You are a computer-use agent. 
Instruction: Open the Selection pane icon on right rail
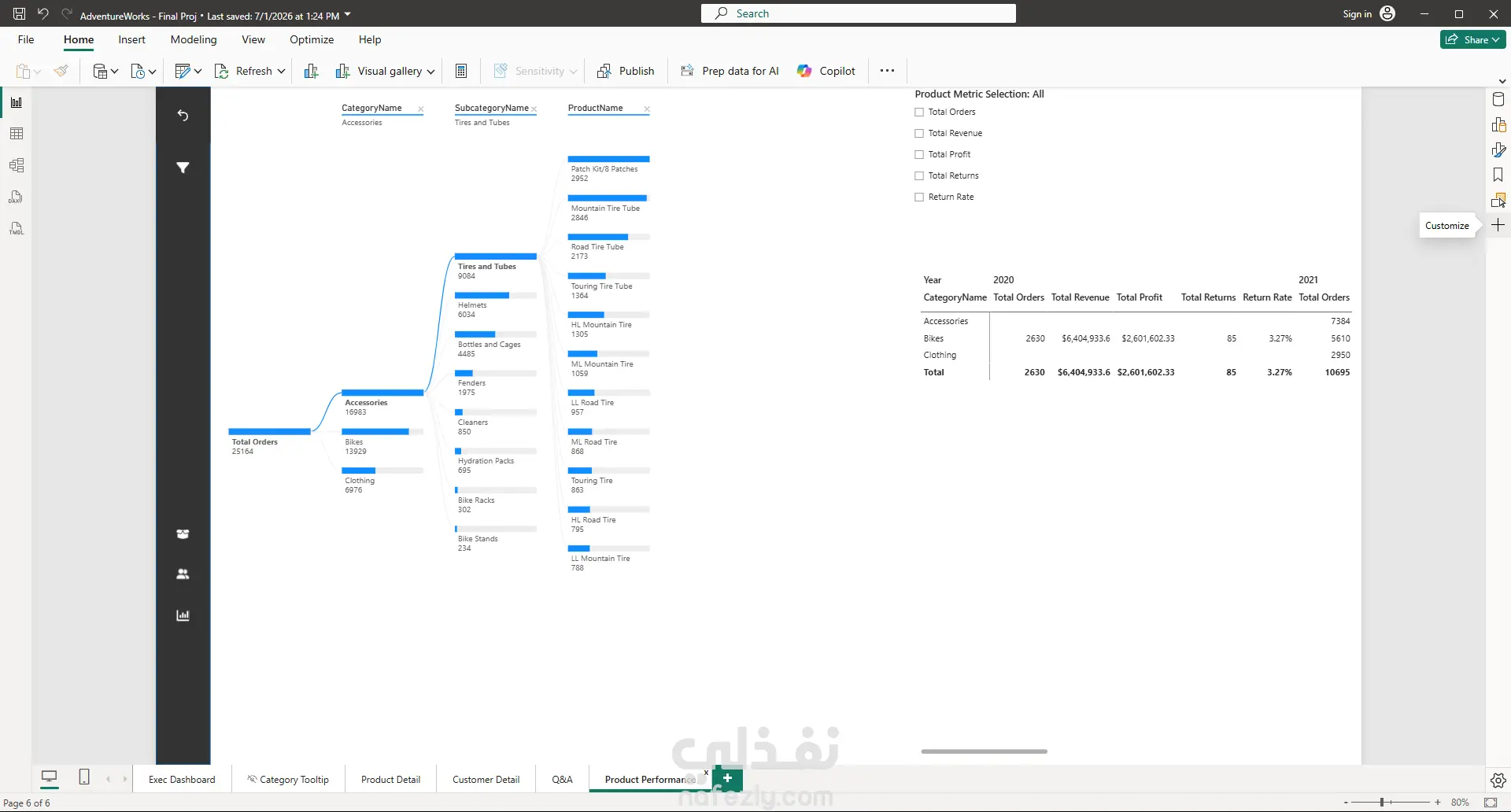(1498, 200)
